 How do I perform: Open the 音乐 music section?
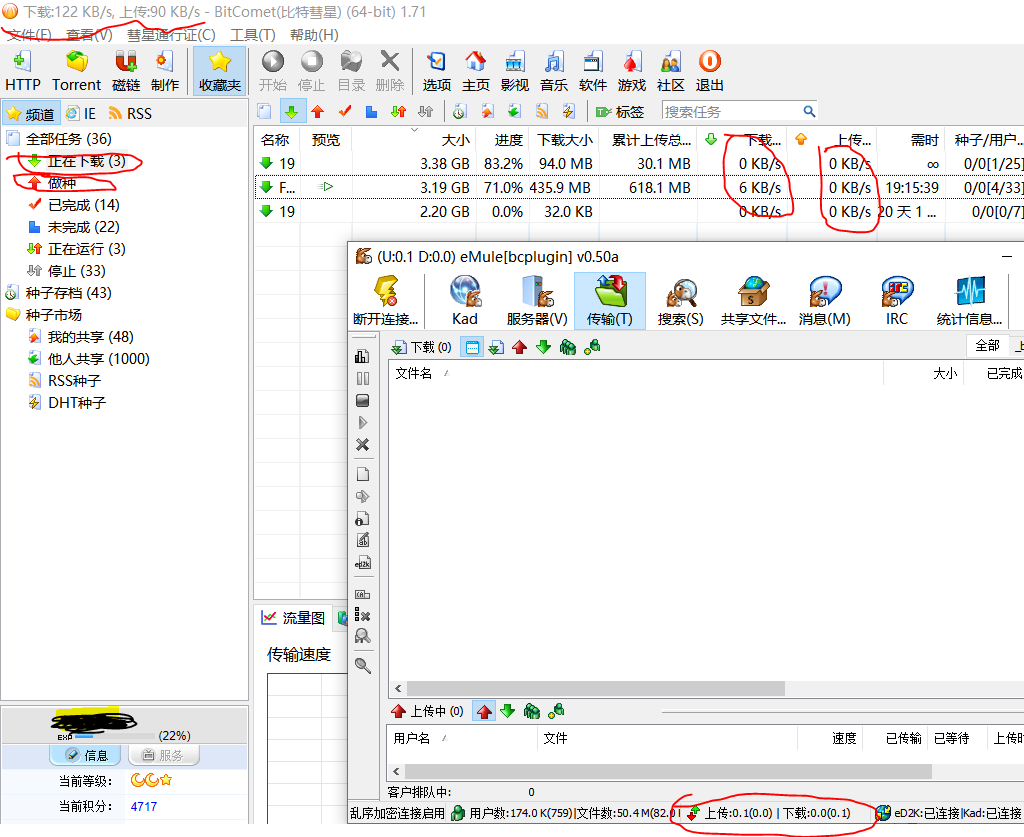point(554,71)
